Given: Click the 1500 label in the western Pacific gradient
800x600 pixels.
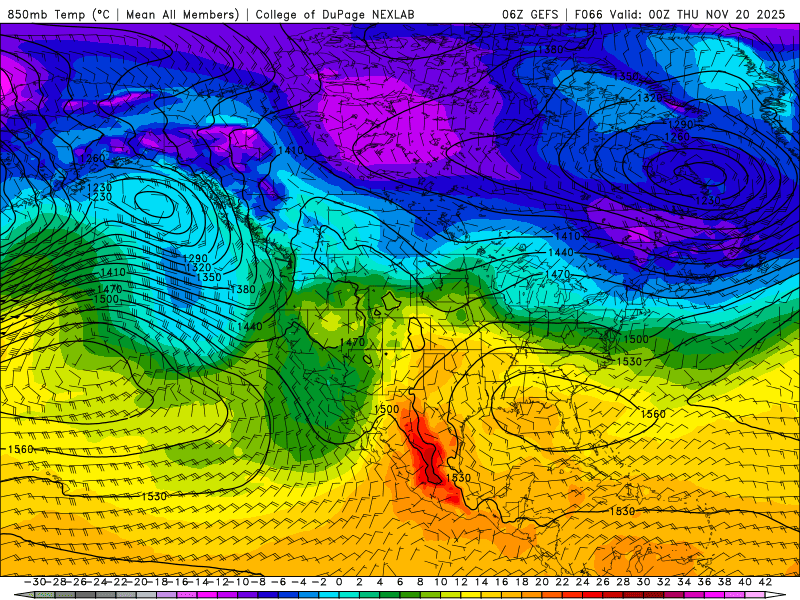Looking at the screenshot, I should 106,299.
